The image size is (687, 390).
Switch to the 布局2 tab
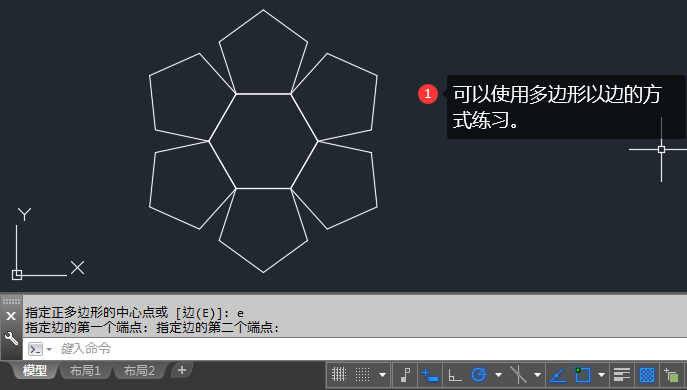(139, 371)
